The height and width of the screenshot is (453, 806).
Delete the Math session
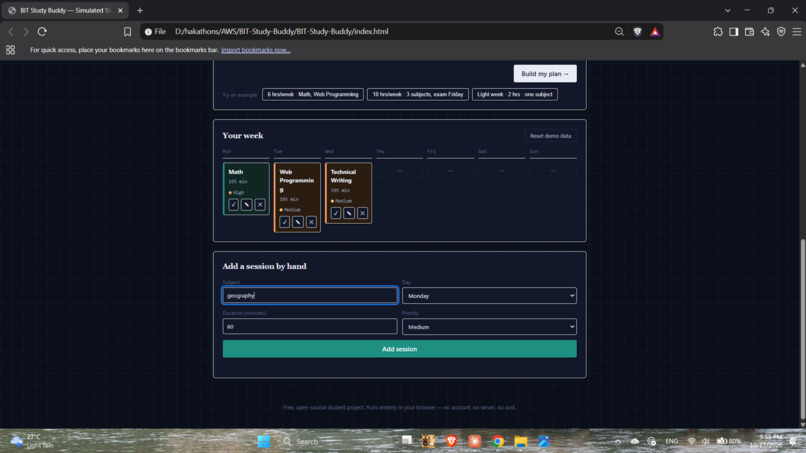(260, 205)
